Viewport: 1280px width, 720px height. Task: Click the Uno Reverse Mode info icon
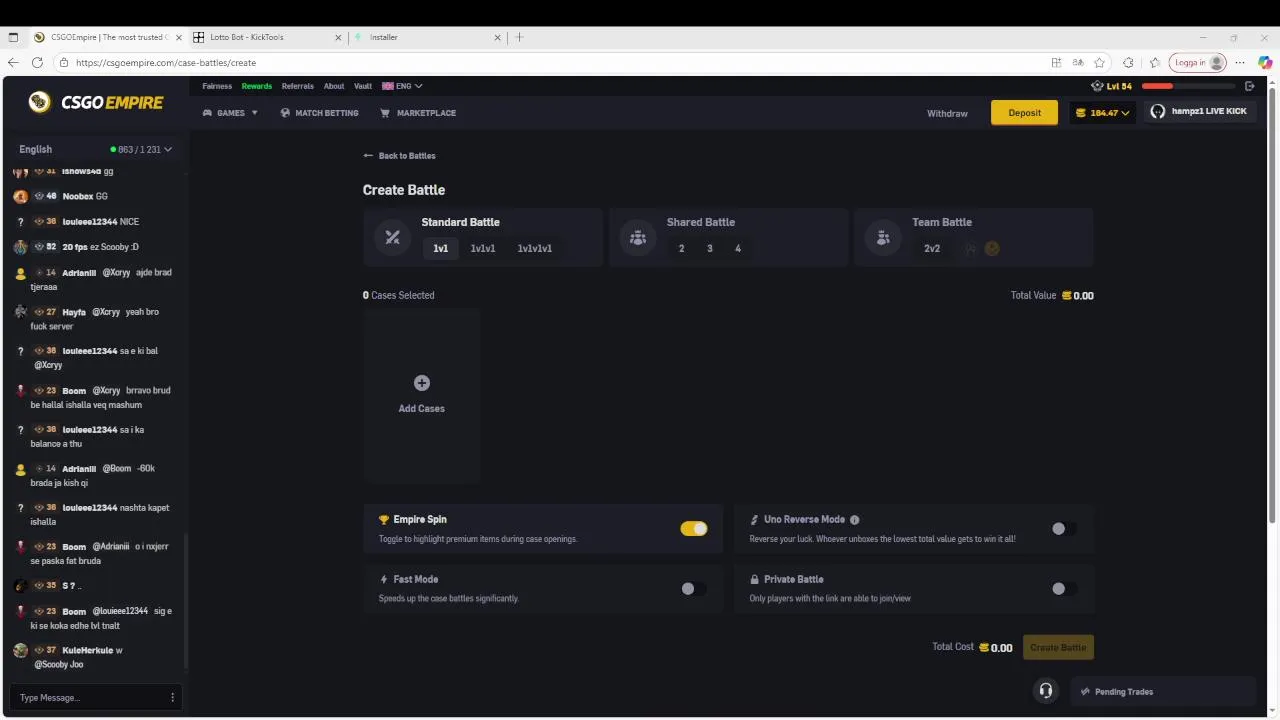pyautogui.click(x=854, y=520)
